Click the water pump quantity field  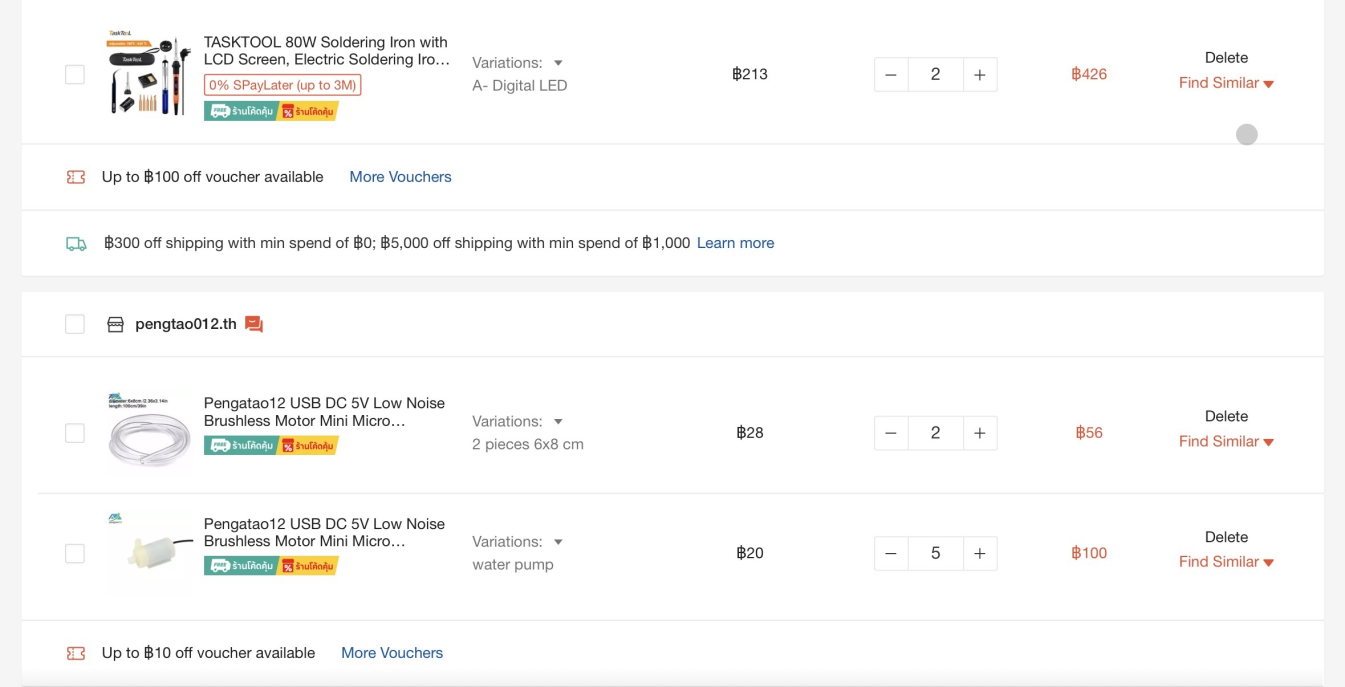point(935,553)
